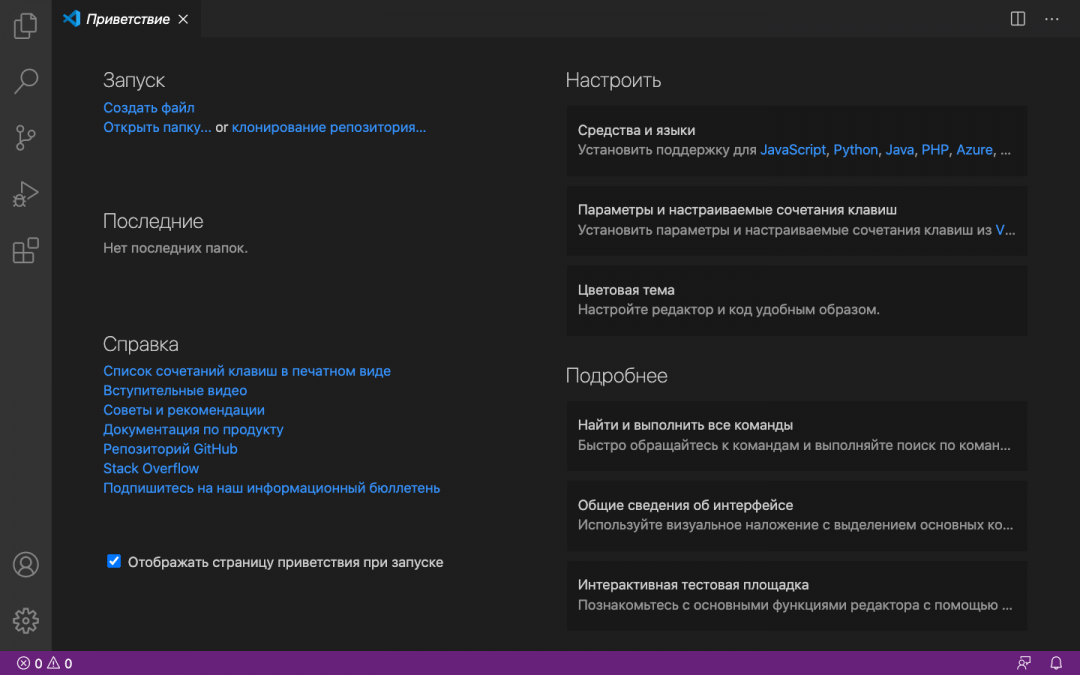Open the Run and Debug panel
The image size is (1080, 675).
pyautogui.click(x=25, y=194)
